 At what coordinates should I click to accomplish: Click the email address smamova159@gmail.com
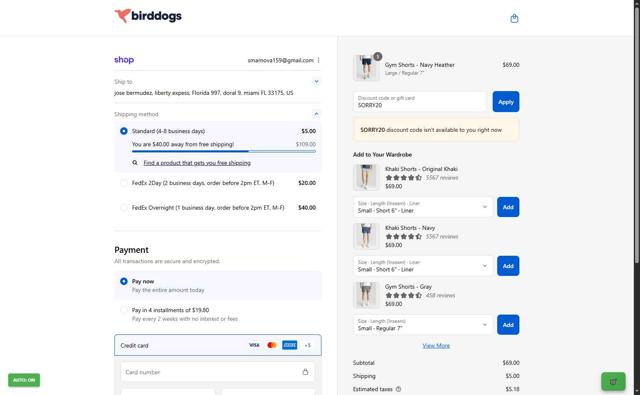tap(280, 60)
